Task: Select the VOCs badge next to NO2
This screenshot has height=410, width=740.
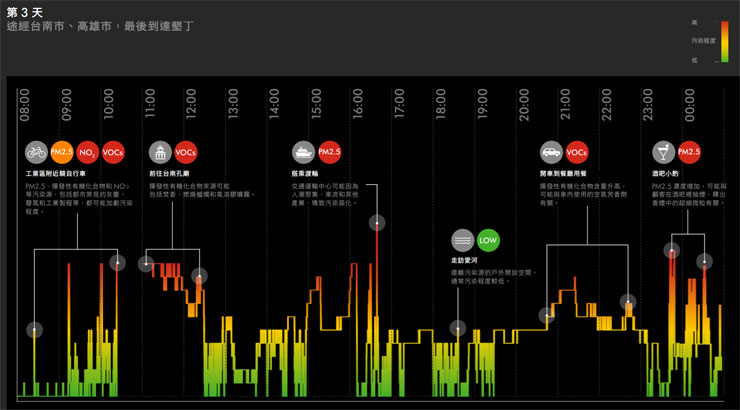Action: click(x=113, y=153)
